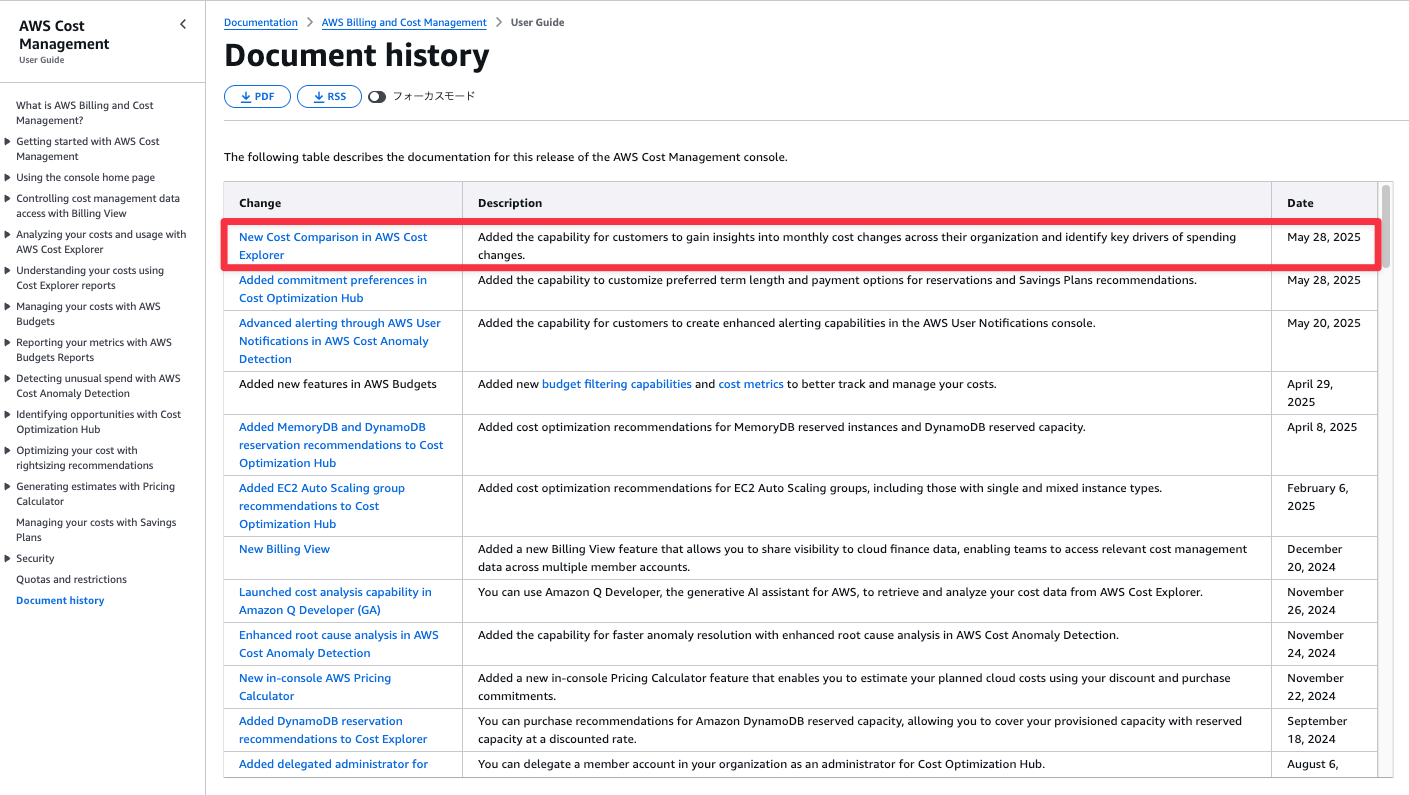This screenshot has height=795, width=1409.
Task: Expand Identifying opportunities with Cost Optimization Hub
Action: click(x=8, y=415)
